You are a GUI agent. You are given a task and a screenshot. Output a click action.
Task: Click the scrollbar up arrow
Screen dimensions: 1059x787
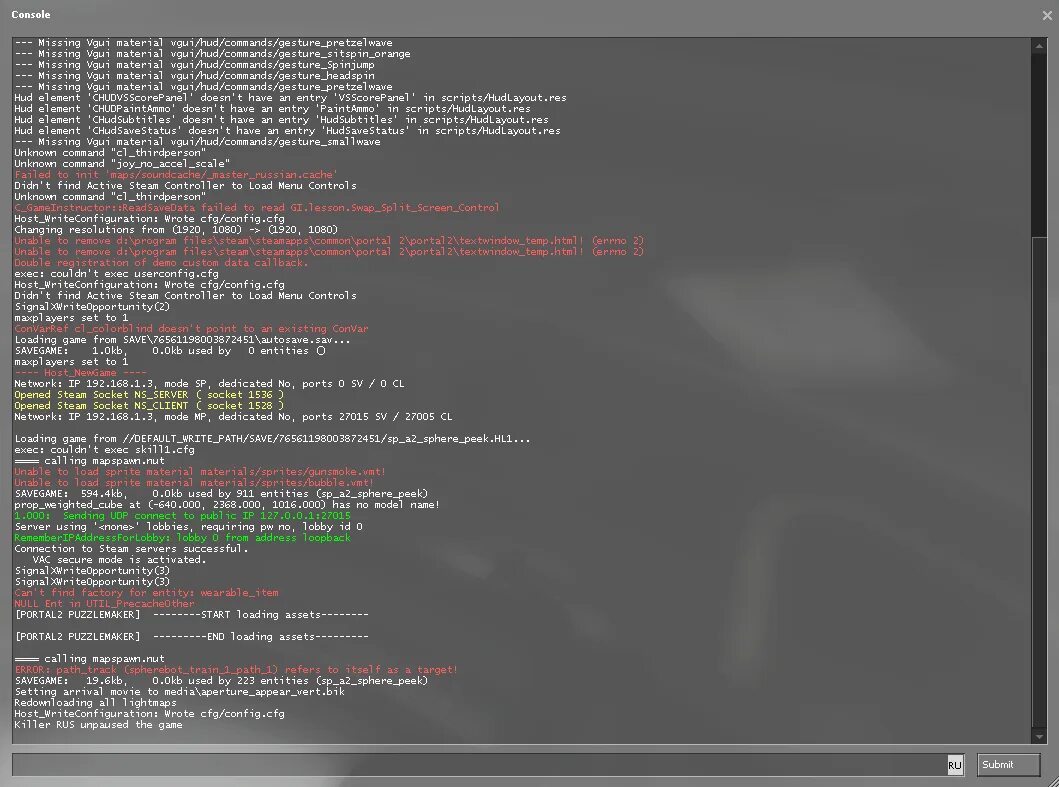coord(1039,45)
